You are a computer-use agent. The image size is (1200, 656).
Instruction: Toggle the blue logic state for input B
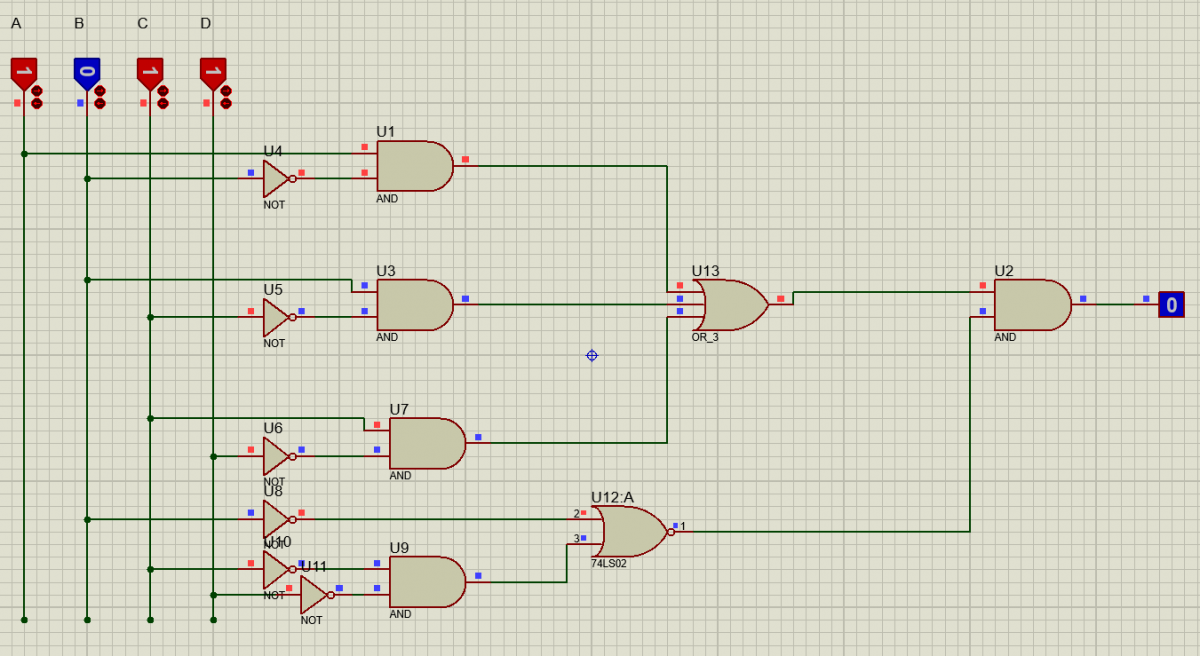click(x=87, y=72)
